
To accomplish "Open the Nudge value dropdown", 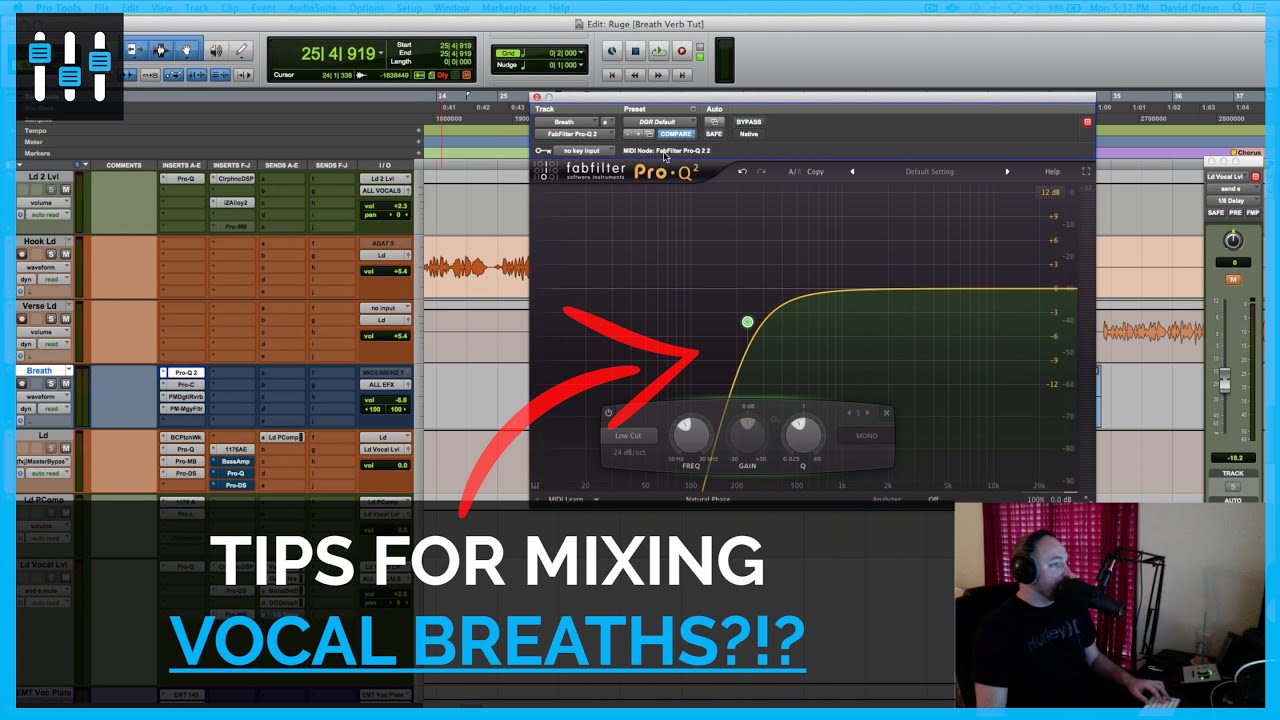I will coord(580,66).
